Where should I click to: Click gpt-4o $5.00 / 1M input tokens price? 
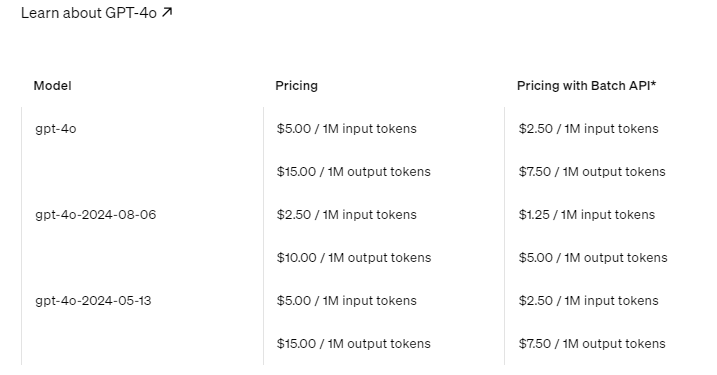pos(347,129)
